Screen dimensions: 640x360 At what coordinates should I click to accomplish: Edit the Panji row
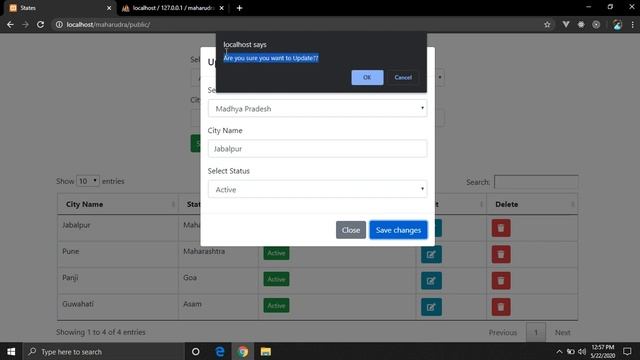431,281
